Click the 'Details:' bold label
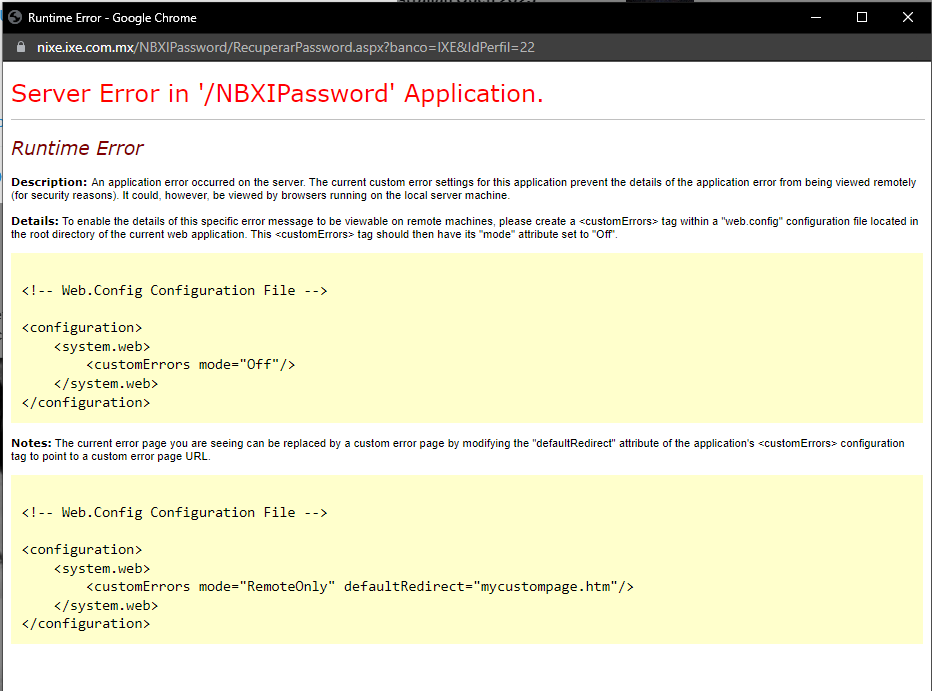Image resolution: width=932 pixels, height=691 pixels. pyautogui.click(x=34, y=221)
